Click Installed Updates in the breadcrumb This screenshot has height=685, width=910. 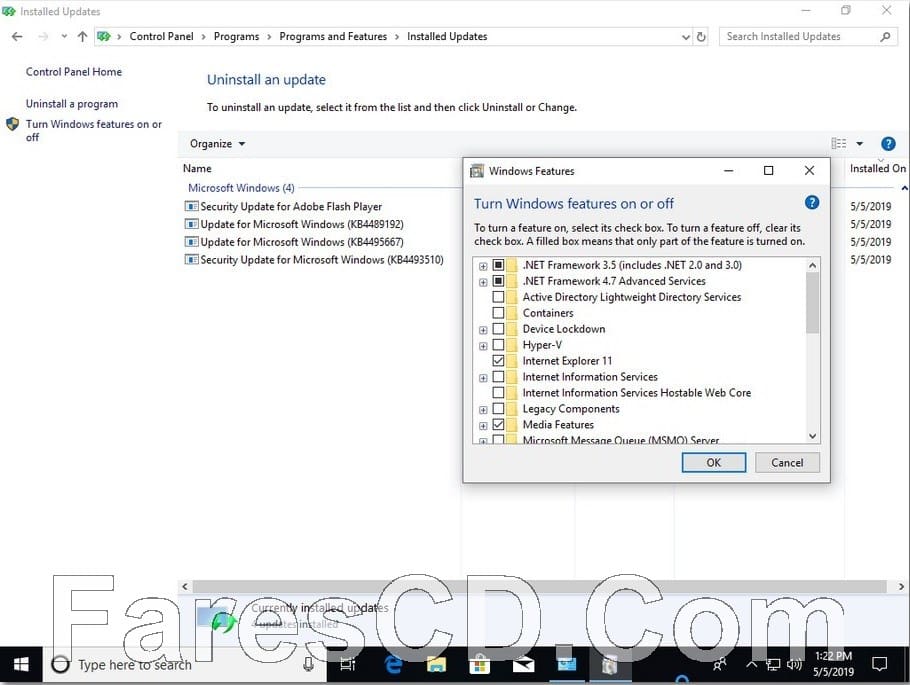pyautogui.click(x=447, y=37)
